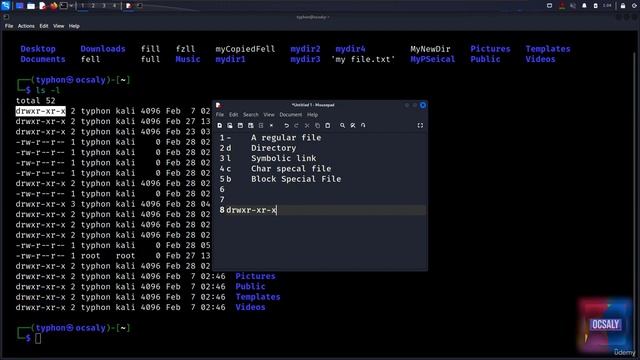The height and width of the screenshot is (360, 640).
Task: Open terminal Help menu
Action: (x=74, y=26)
